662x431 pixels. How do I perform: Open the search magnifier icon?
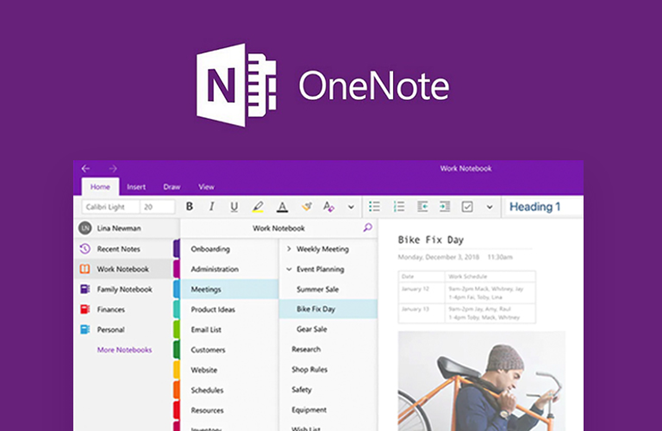367,228
